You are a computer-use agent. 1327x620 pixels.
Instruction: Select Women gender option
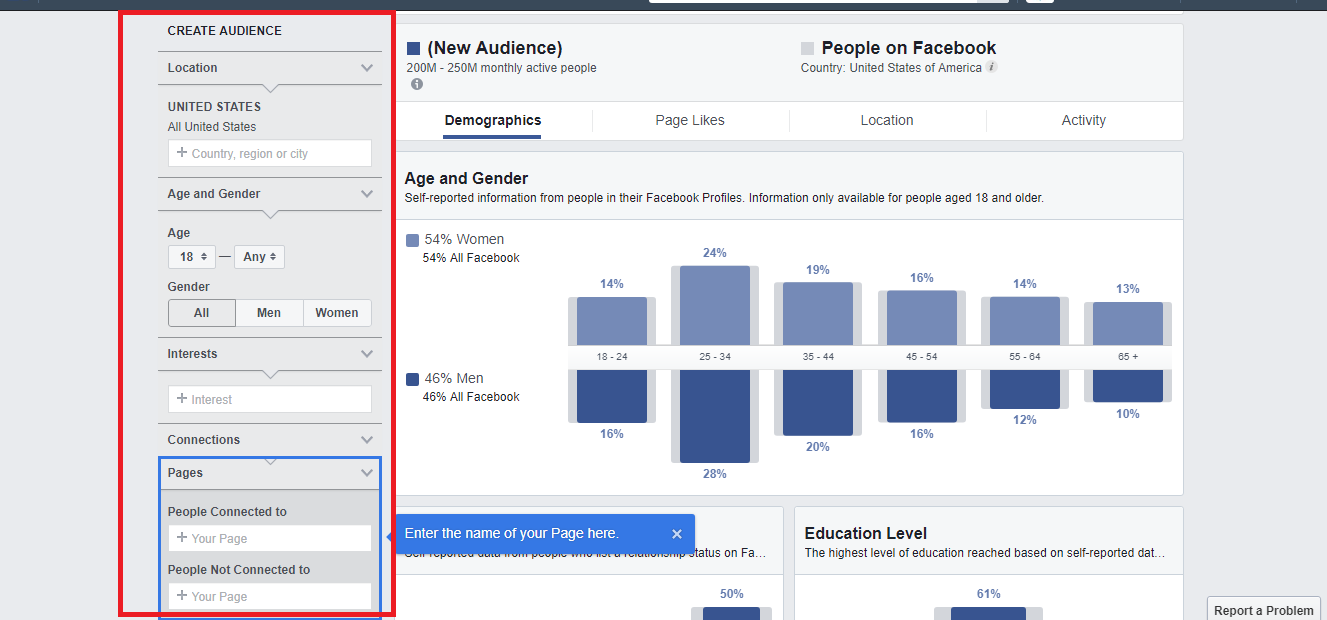tap(337, 313)
